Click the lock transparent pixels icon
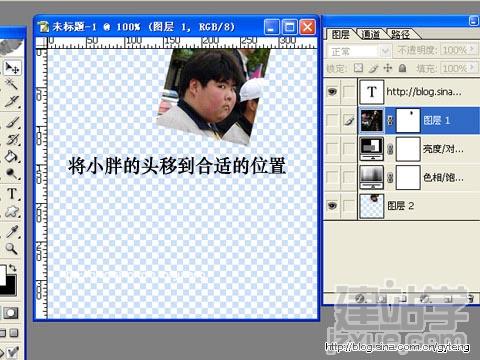Screen dimensions: 480x360 [x=358, y=68]
